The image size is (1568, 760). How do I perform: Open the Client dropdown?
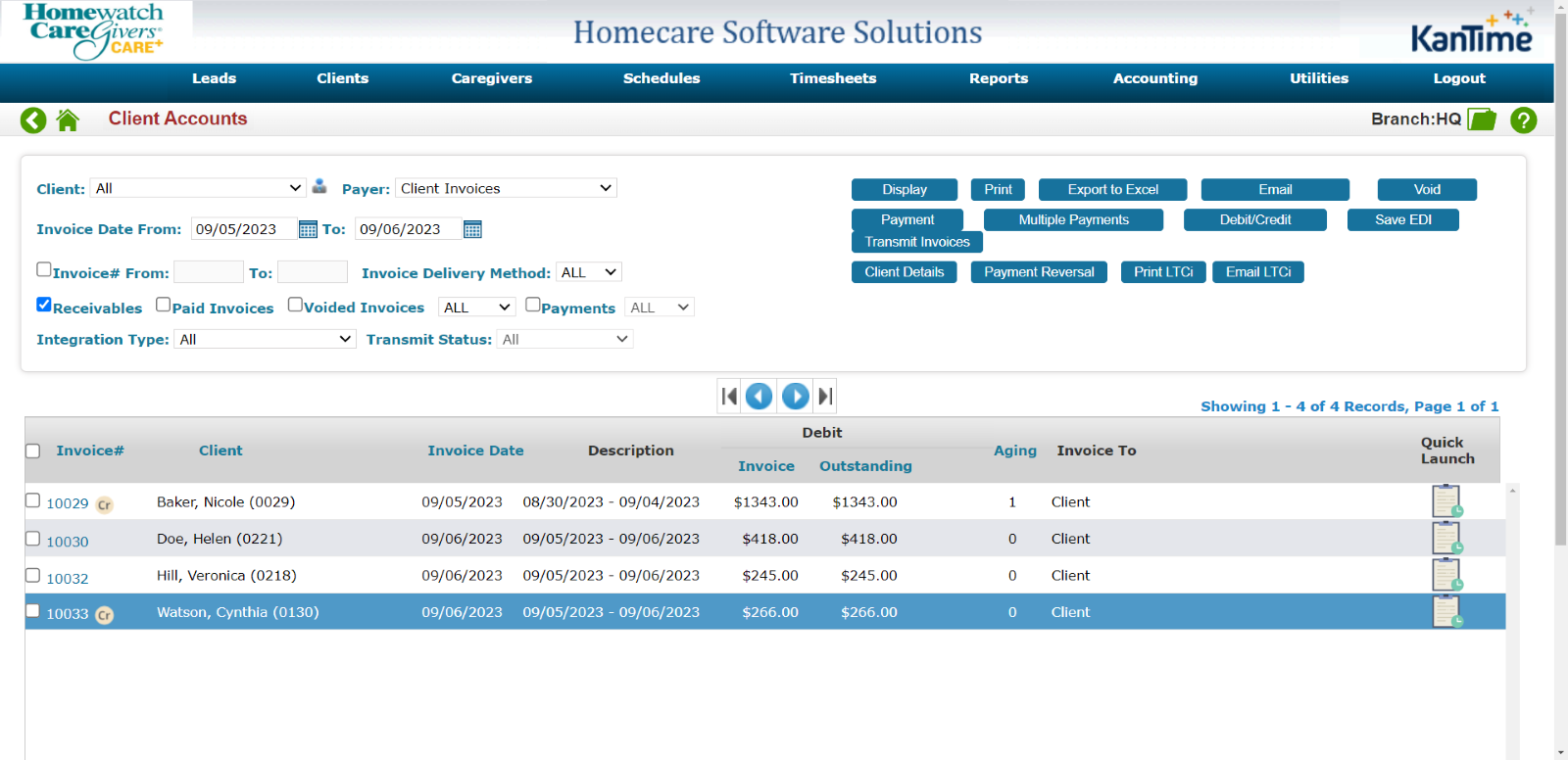pyautogui.click(x=198, y=188)
